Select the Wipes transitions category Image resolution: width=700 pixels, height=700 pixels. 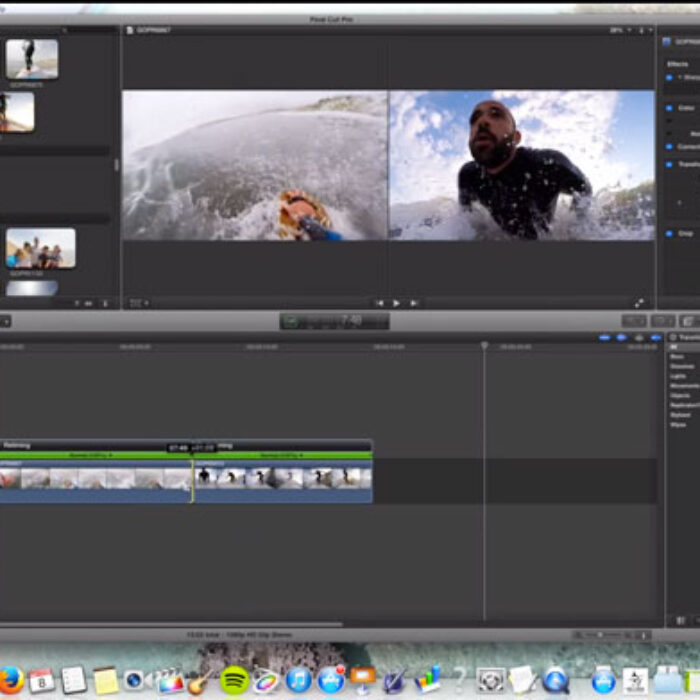678,425
